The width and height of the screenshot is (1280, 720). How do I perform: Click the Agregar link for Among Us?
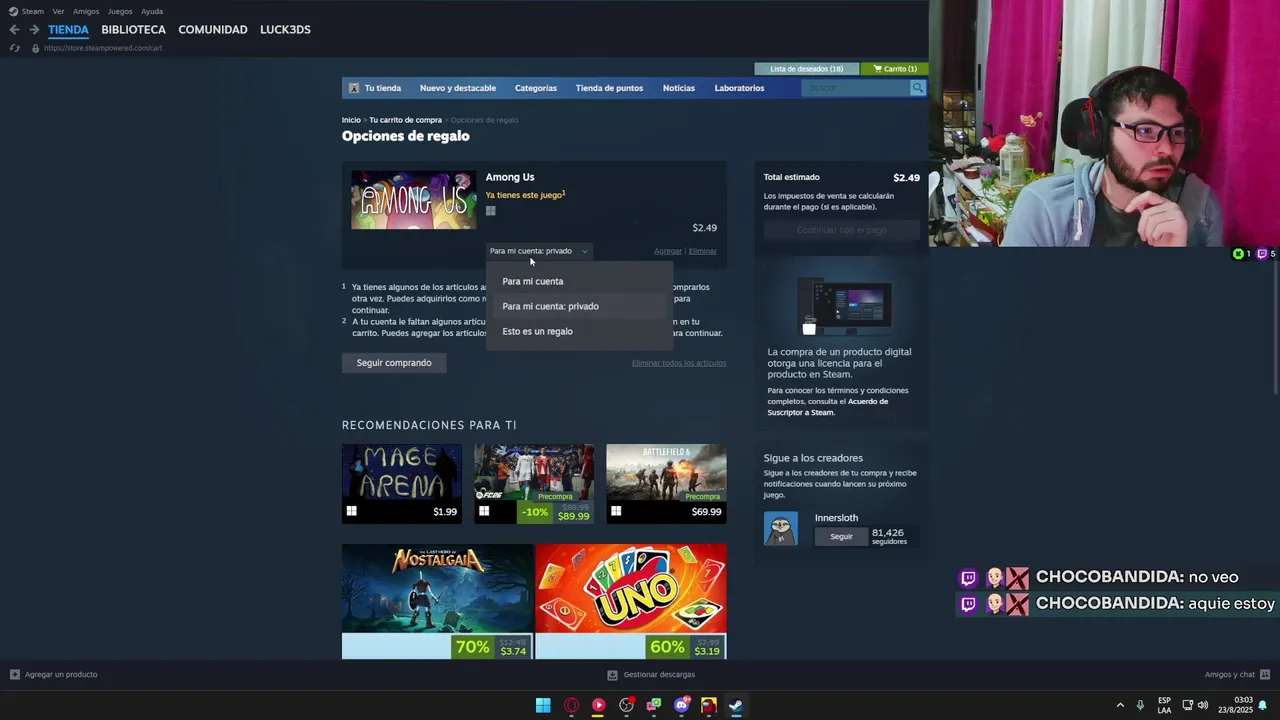[x=667, y=251]
